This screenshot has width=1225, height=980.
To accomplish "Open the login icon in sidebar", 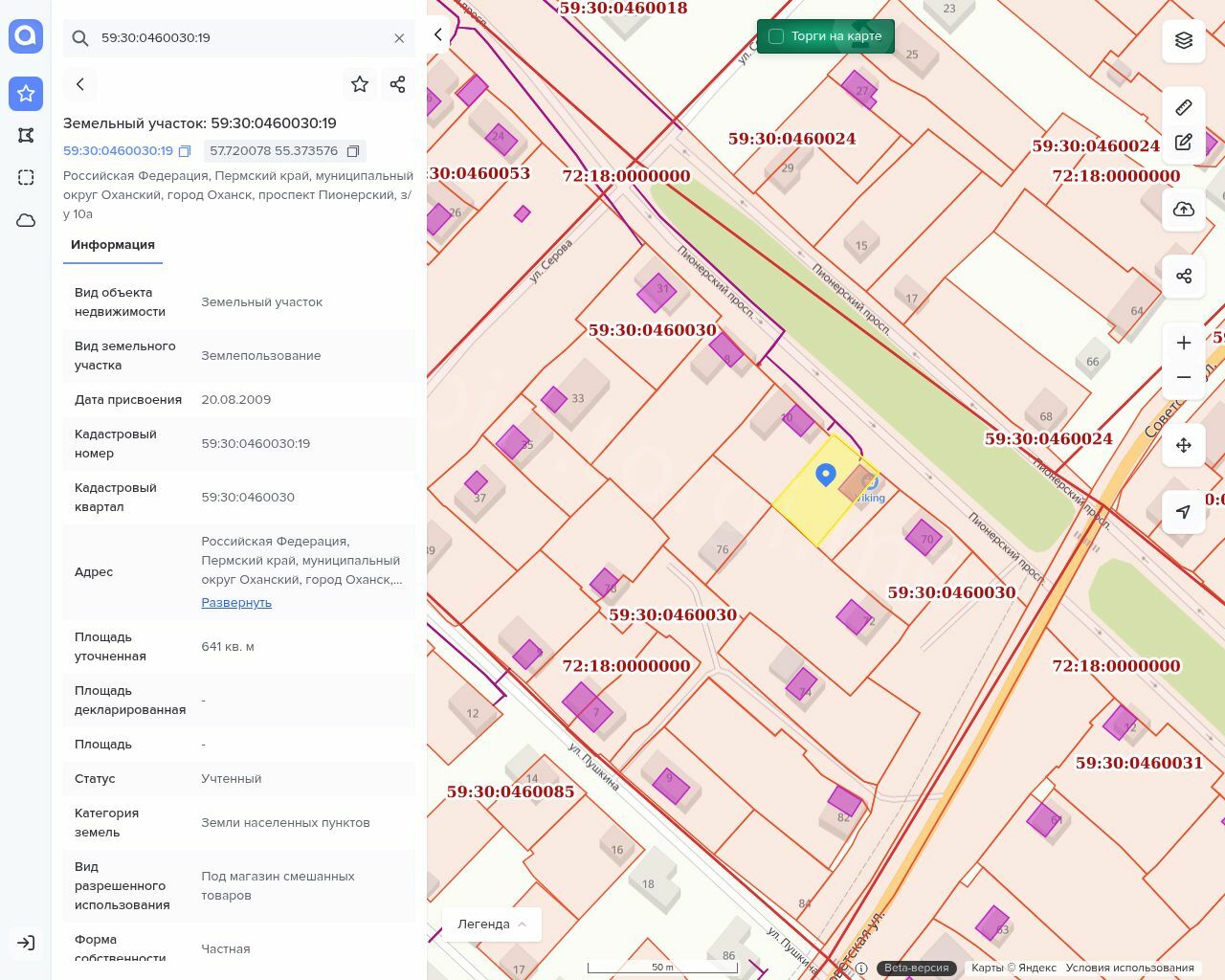I will 26,943.
